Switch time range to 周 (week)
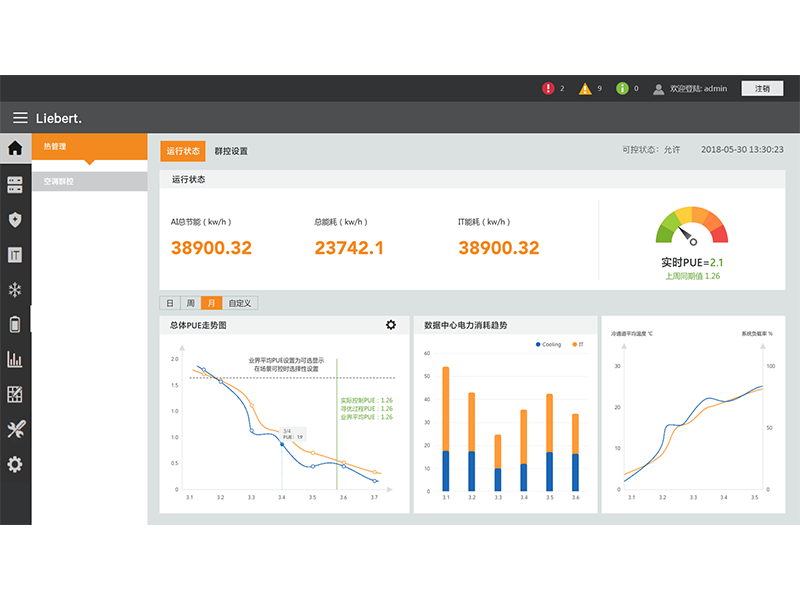 pos(190,303)
